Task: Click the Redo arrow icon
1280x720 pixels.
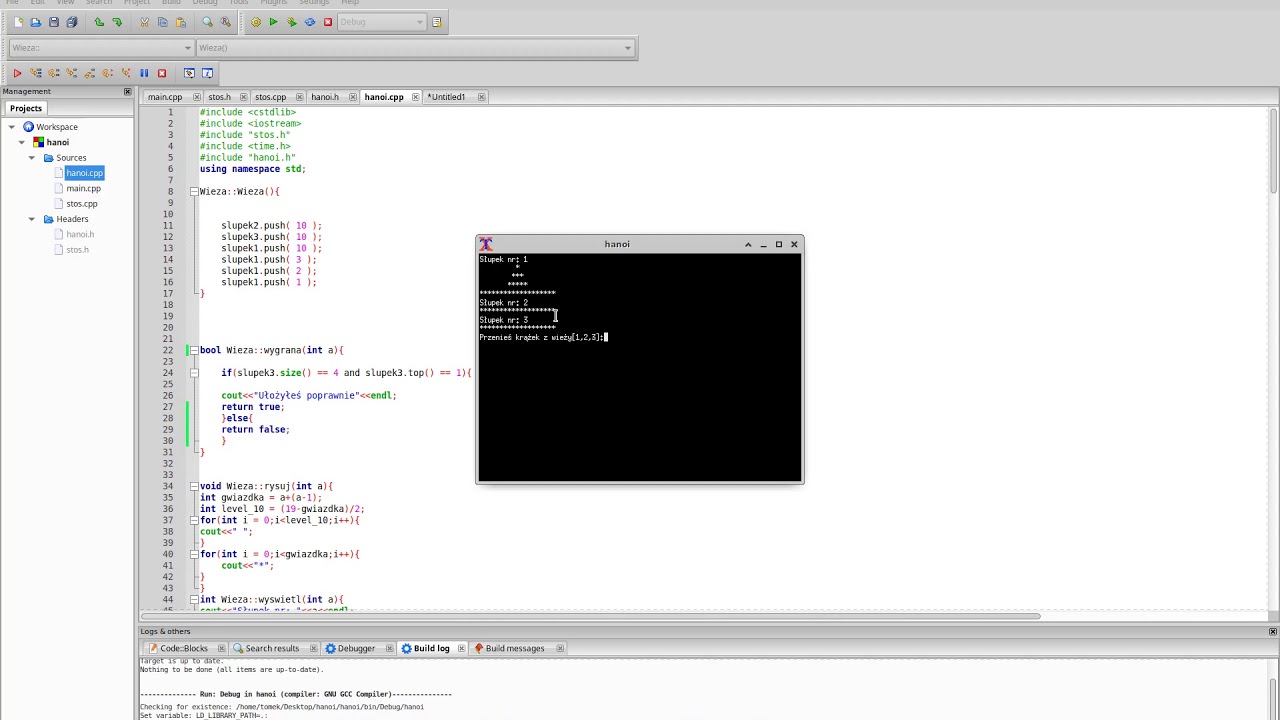Action: pyautogui.click(x=117, y=22)
